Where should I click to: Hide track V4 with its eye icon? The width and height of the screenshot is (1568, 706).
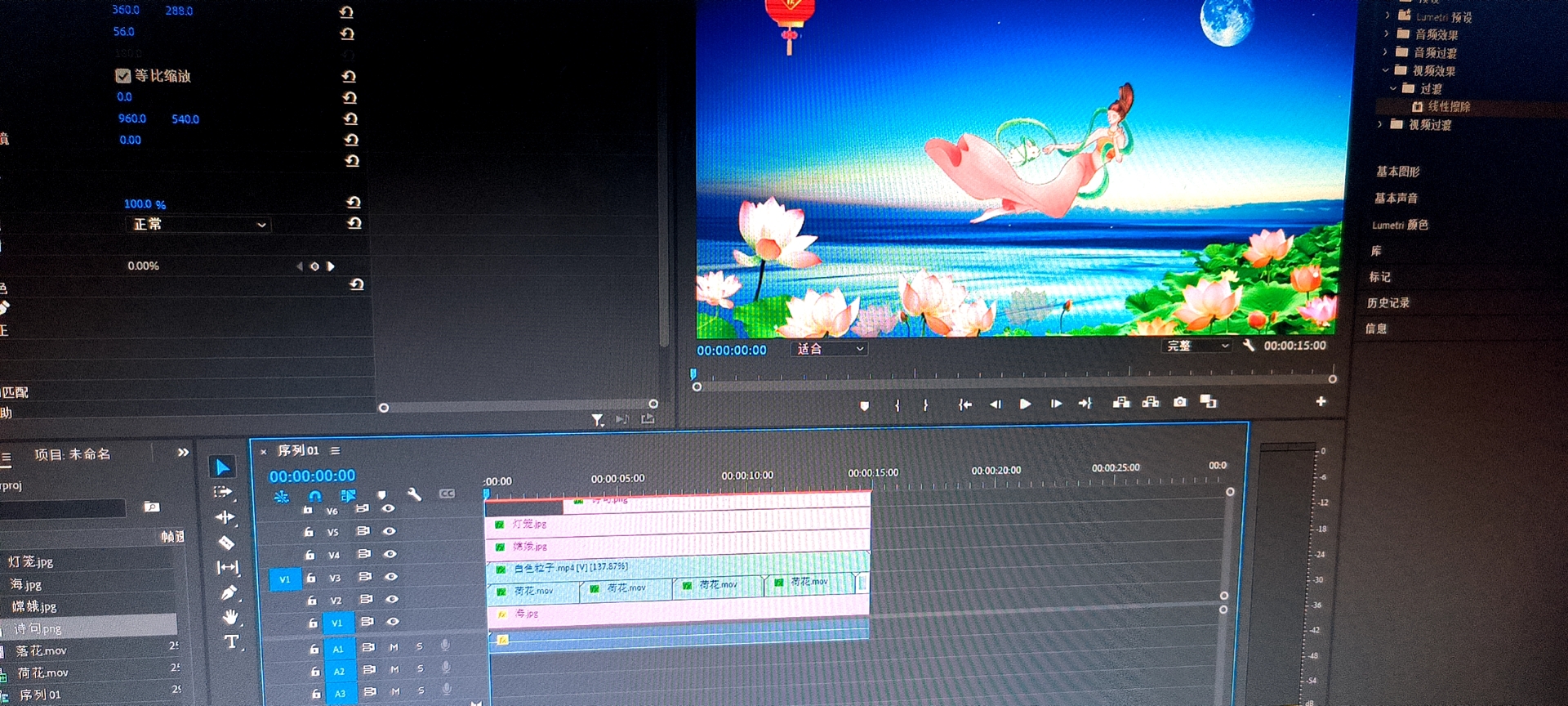(390, 554)
